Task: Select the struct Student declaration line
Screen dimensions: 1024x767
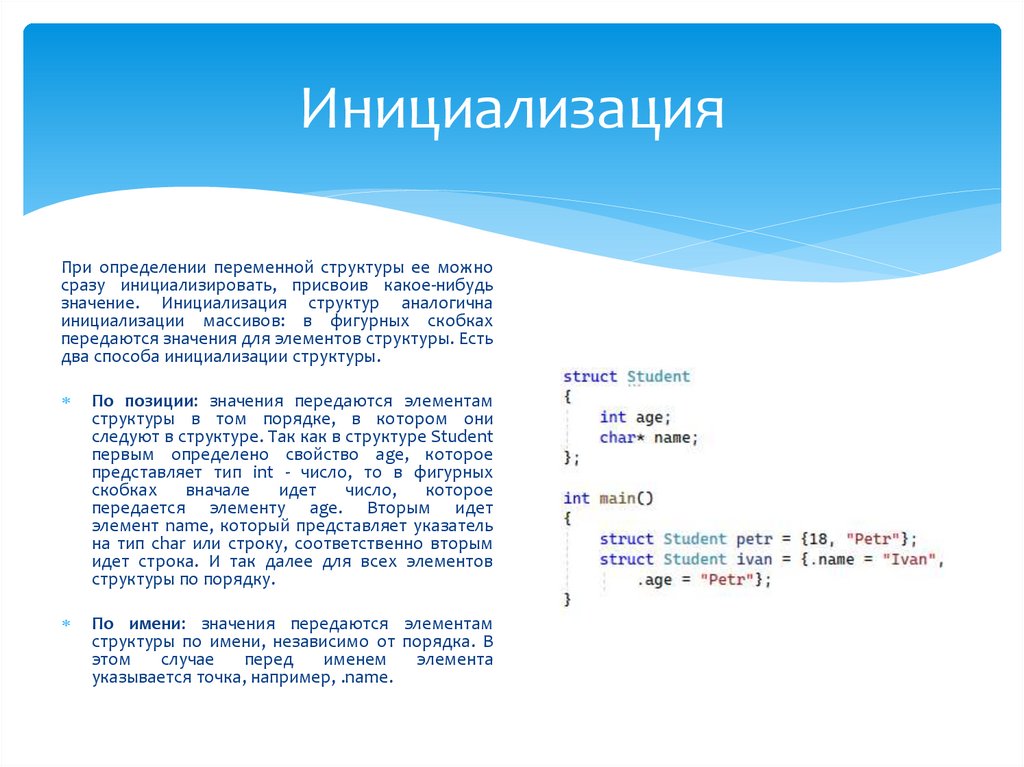Action: [626, 376]
